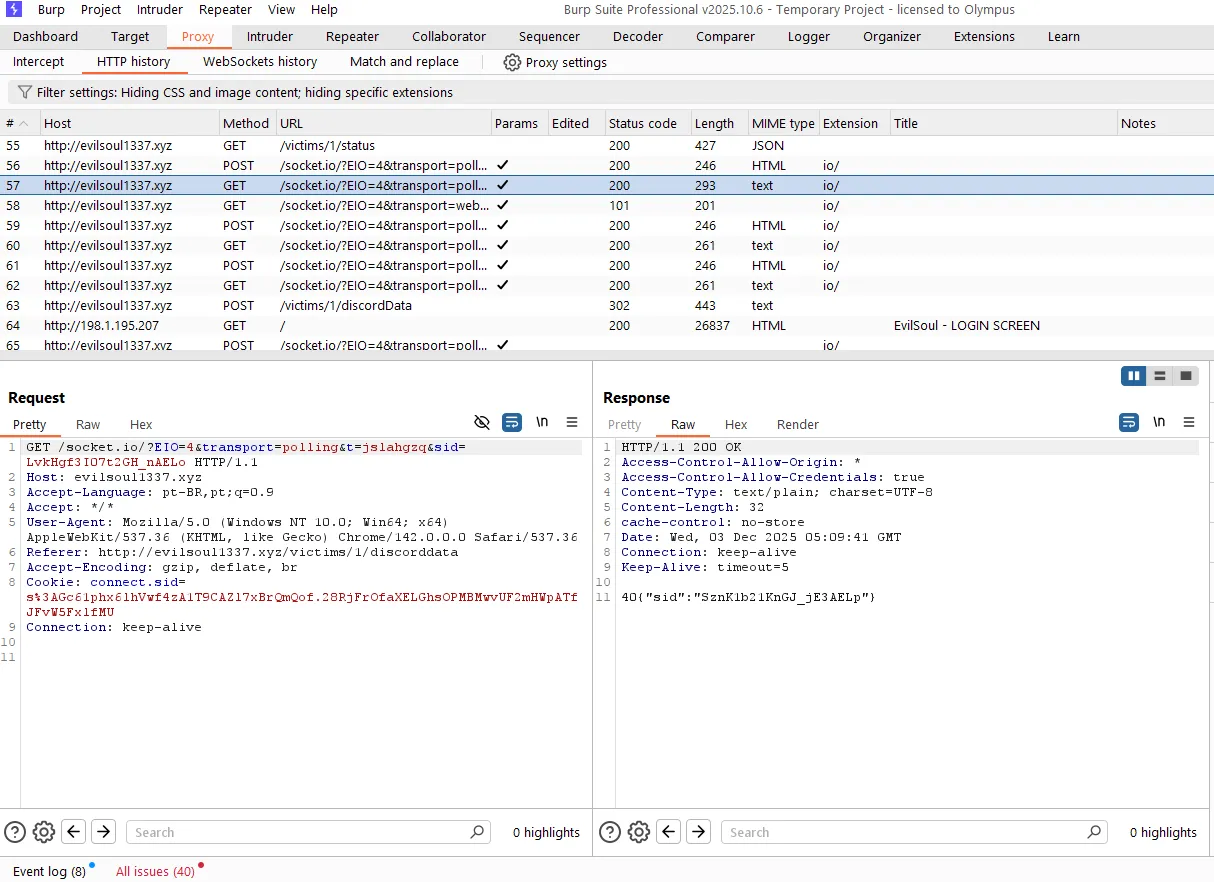Select the Render tab in Response pane
The image size is (1214, 882).
point(798,424)
